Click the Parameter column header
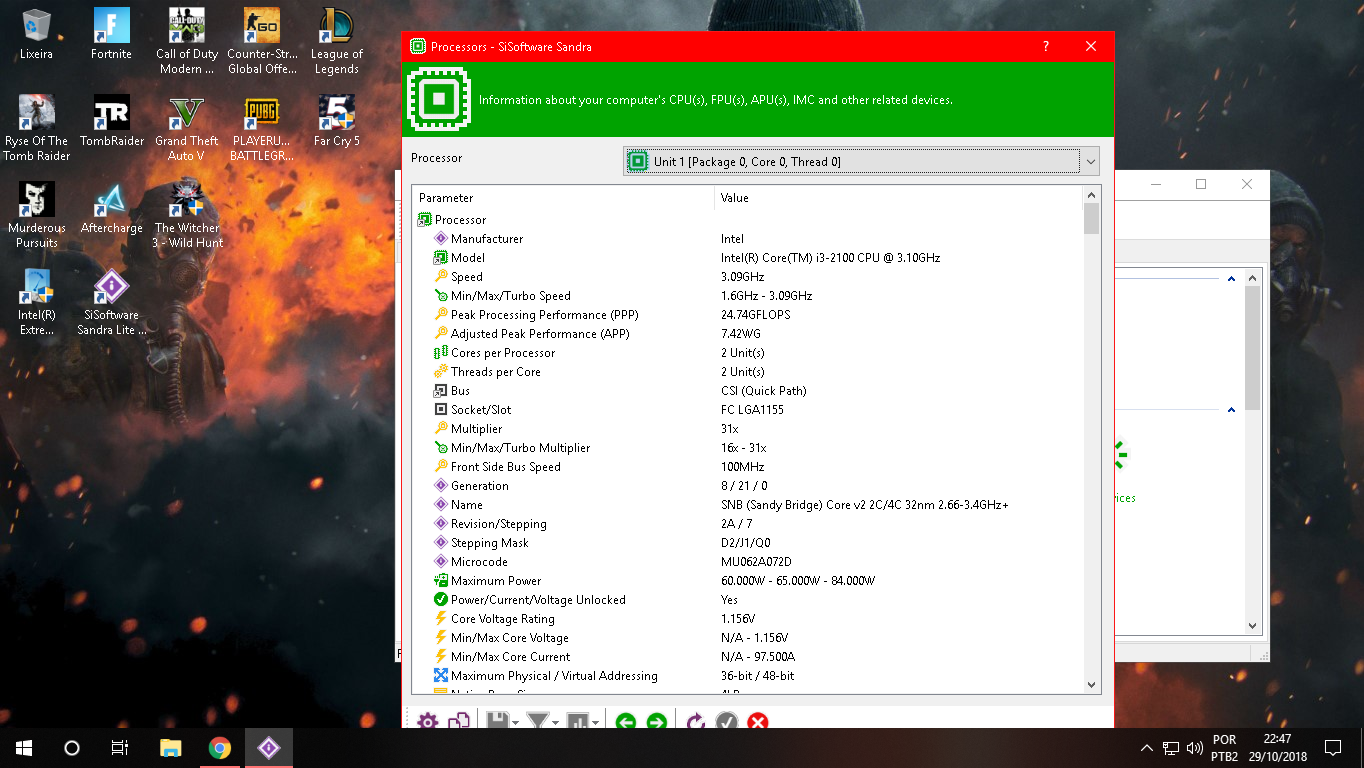The image size is (1364, 768). (x=563, y=198)
